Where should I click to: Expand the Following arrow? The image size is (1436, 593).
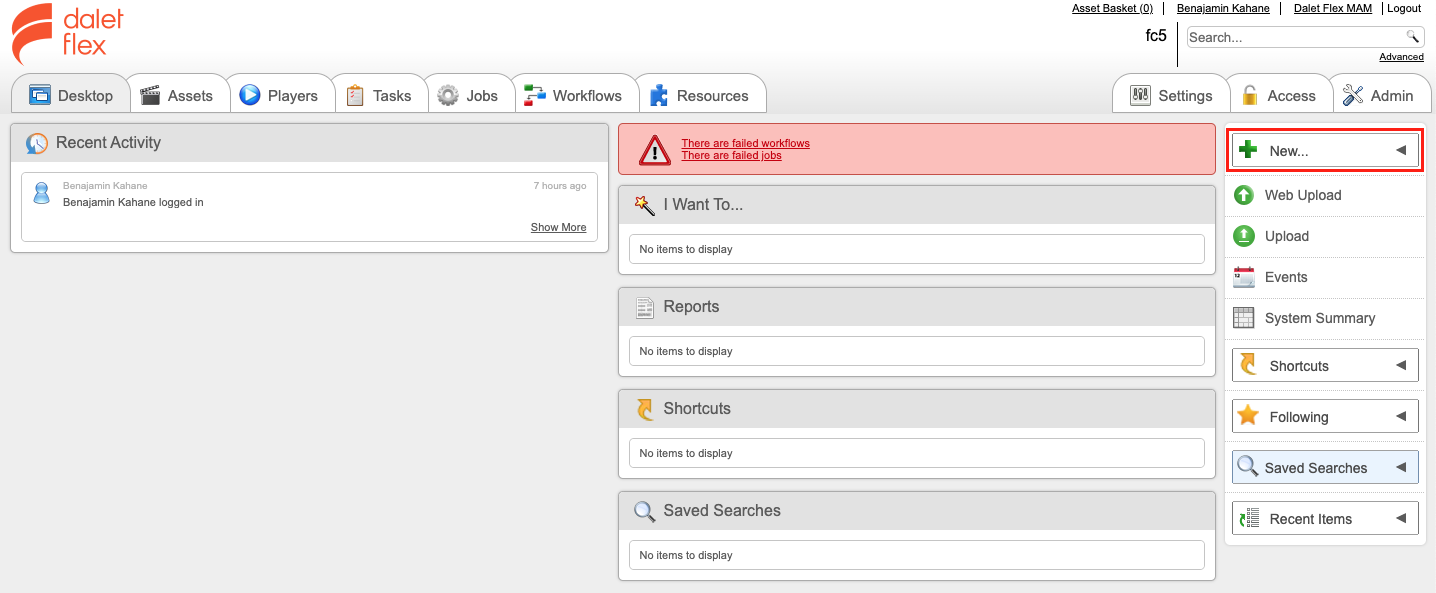(1401, 417)
